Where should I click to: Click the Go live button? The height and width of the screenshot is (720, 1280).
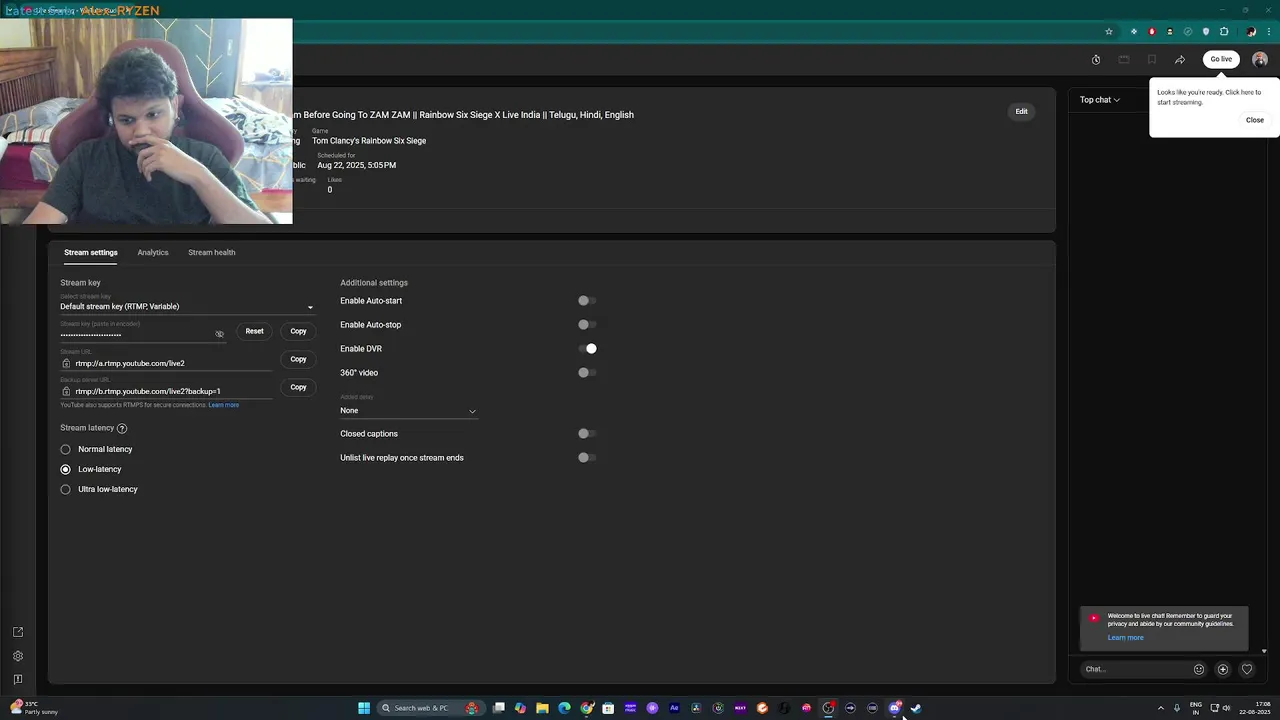coord(1221,59)
